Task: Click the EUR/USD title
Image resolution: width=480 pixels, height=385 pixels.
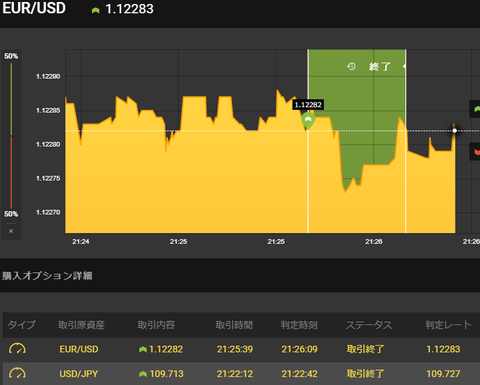Action: 34,9
